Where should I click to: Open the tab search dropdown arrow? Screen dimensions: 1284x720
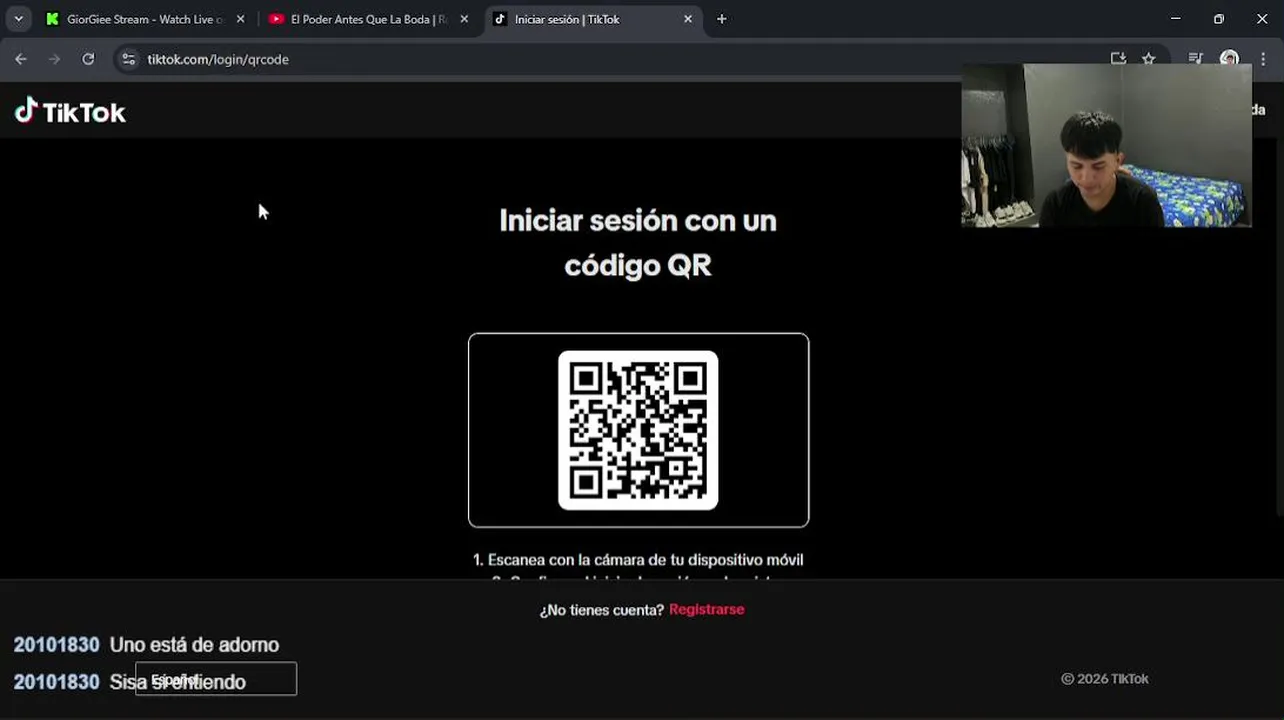(18, 19)
